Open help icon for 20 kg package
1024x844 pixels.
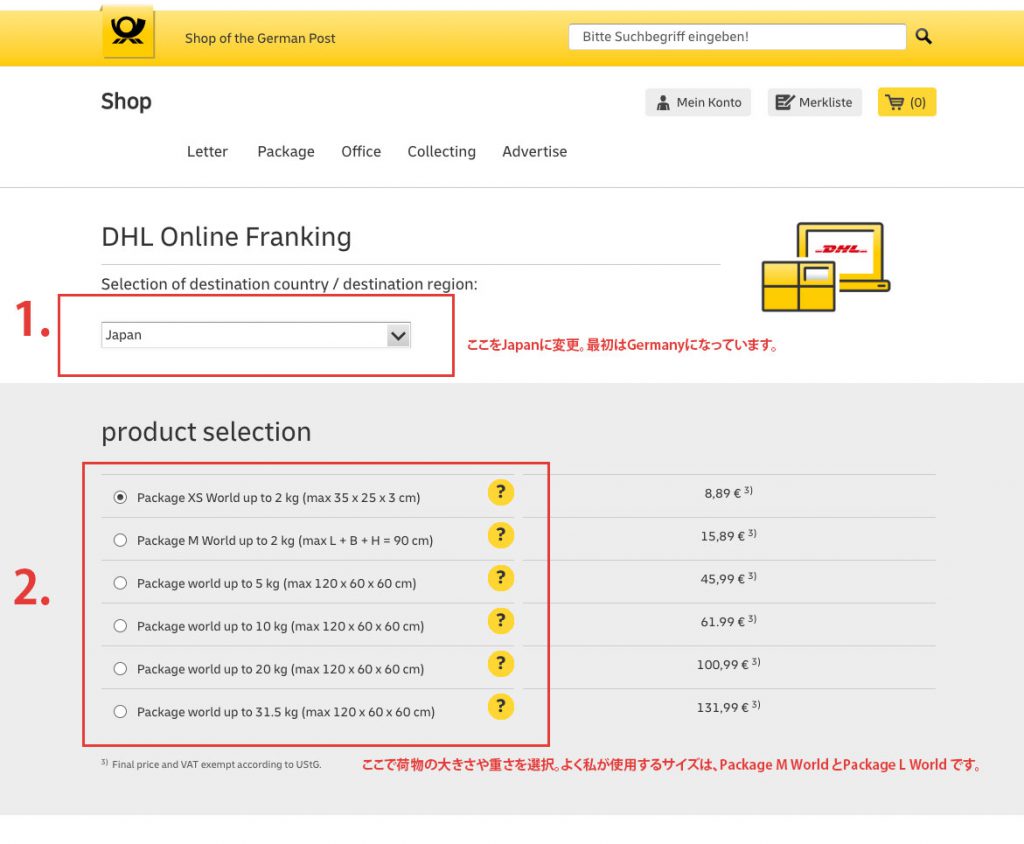tap(501, 664)
